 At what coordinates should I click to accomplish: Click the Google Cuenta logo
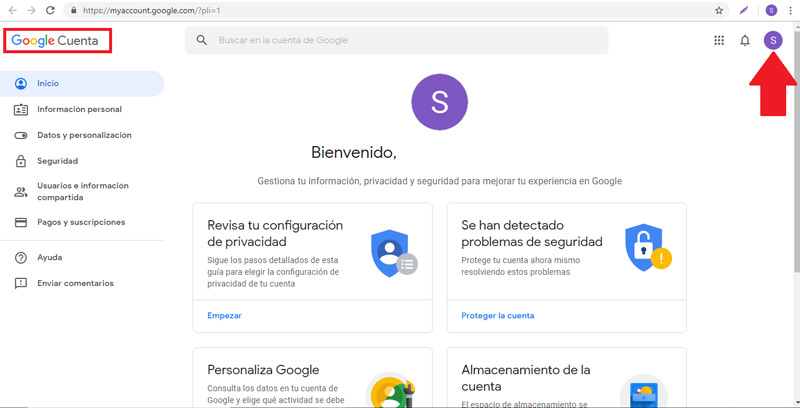[56, 41]
